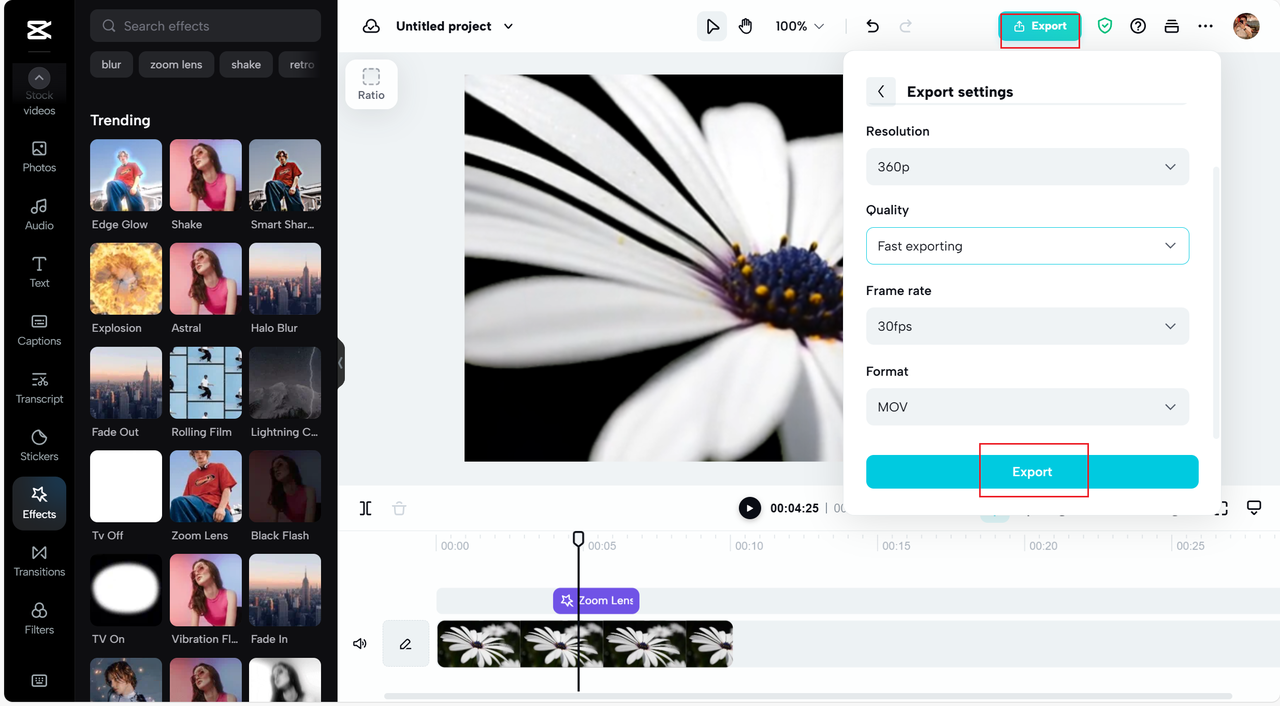
Task: Mute the video track speaker icon
Action: click(360, 644)
